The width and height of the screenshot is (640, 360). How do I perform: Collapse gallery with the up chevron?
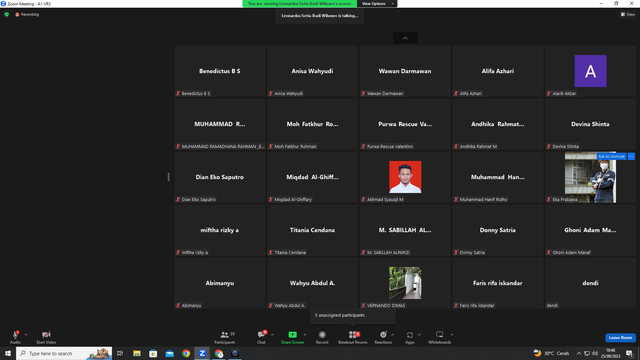pos(405,38)
